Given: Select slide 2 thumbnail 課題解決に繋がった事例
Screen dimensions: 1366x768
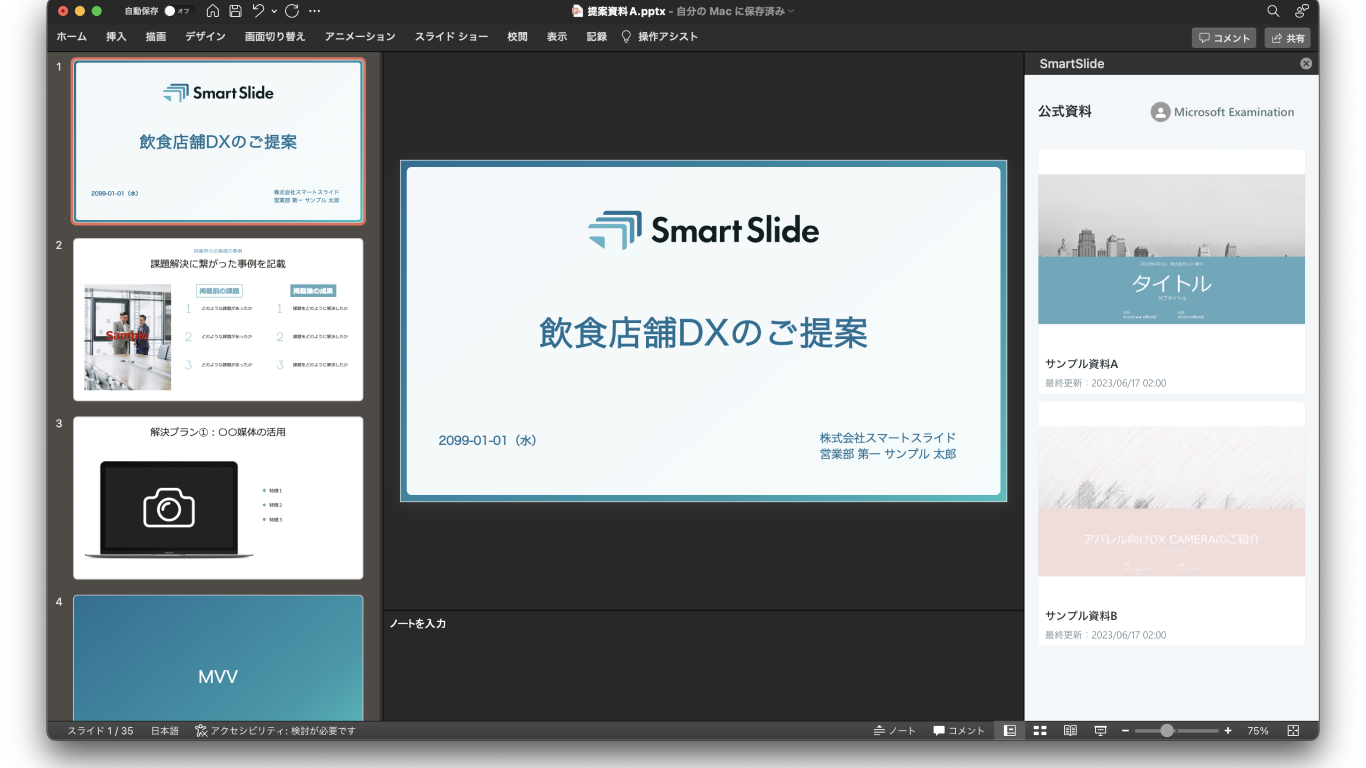Looking at the screenshot, I should pos(218,319).
